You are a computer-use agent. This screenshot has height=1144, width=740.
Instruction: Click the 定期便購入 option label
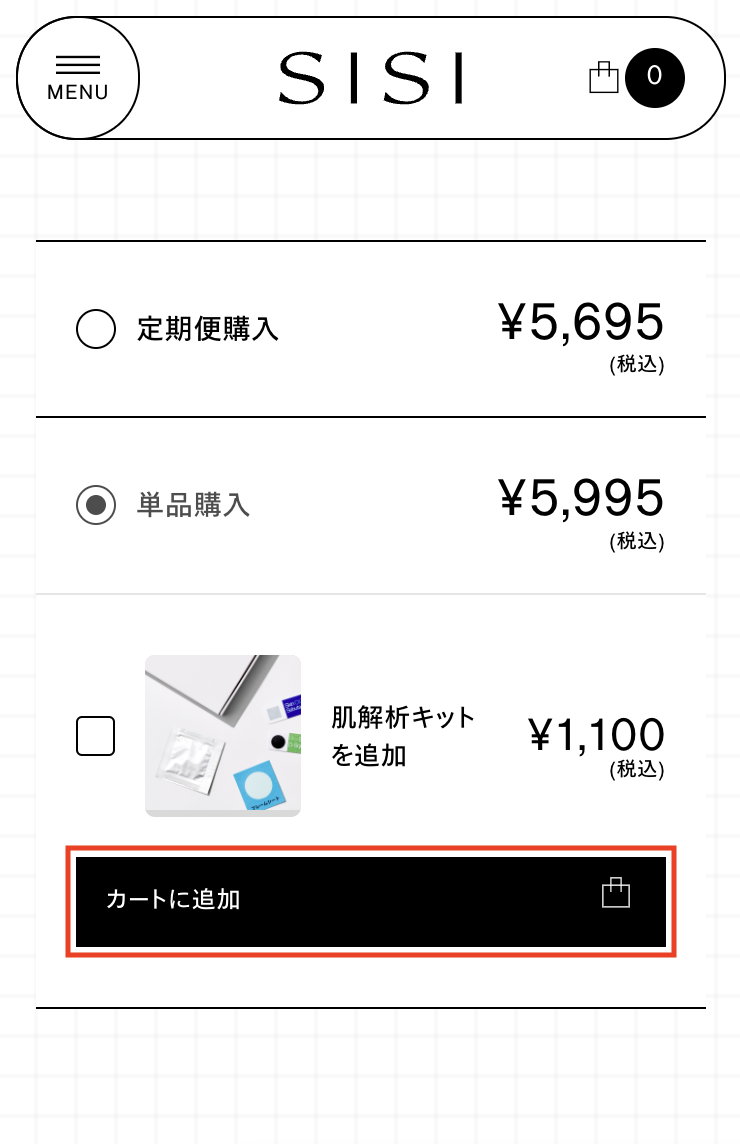(x=208, y=329)
